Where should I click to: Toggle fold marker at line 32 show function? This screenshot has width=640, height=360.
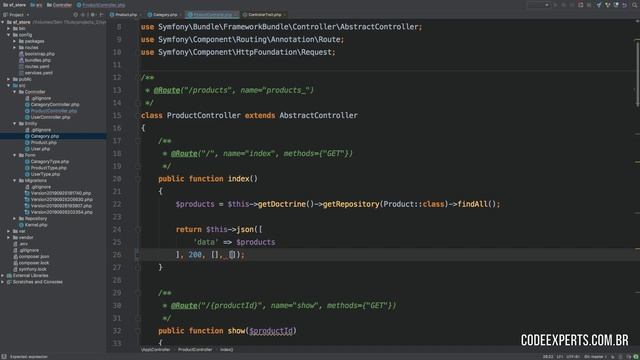138,331
